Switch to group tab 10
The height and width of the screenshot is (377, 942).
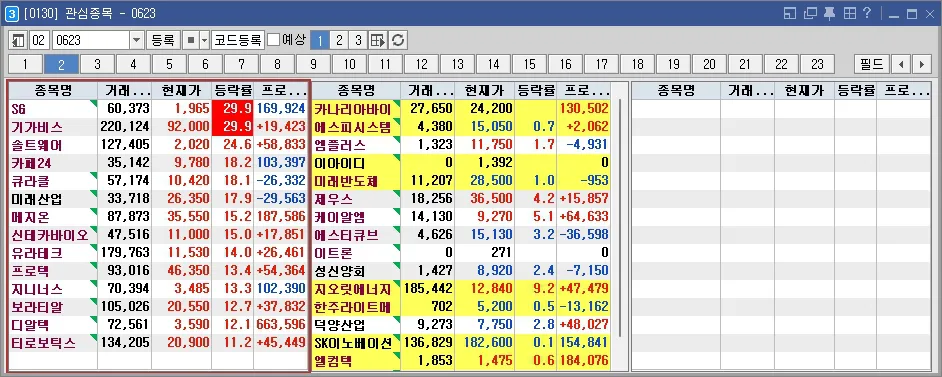pos(350,64)
